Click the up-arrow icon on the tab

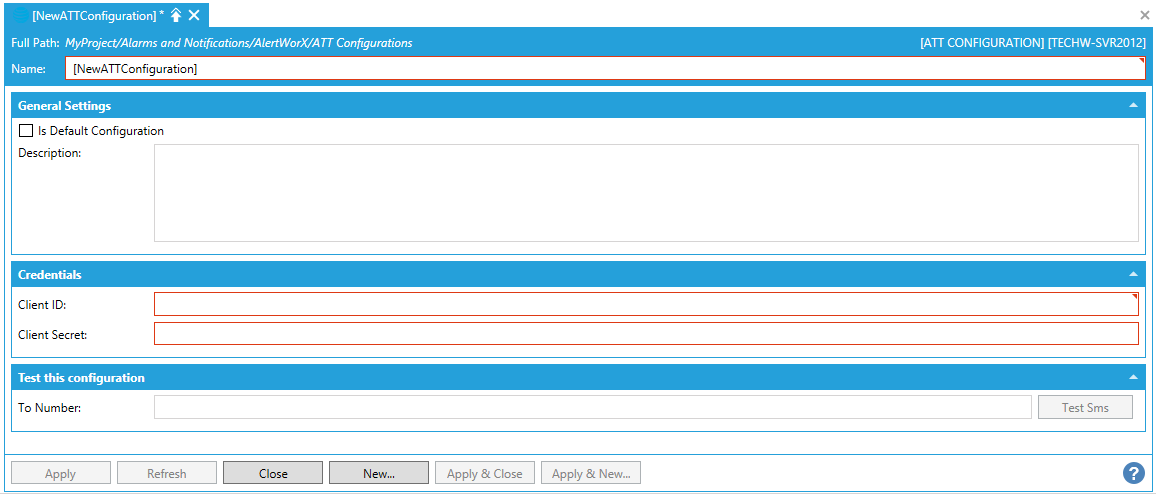176,15
